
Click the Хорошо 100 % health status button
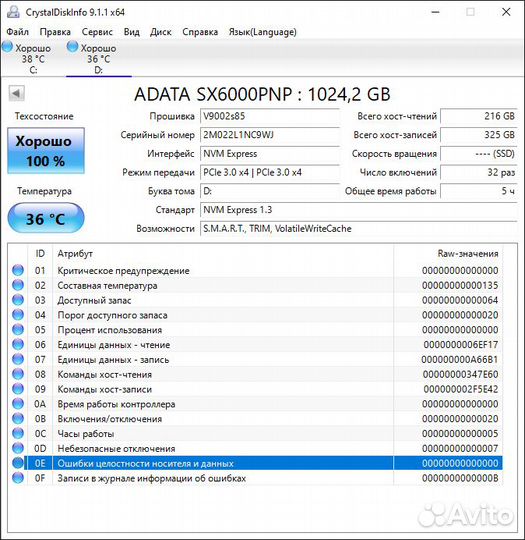coord(46,150)
